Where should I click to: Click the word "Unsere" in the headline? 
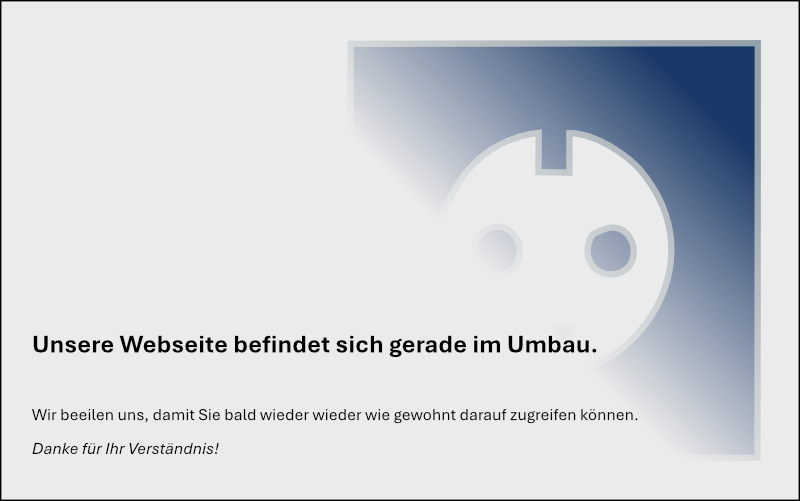(73, 344)
